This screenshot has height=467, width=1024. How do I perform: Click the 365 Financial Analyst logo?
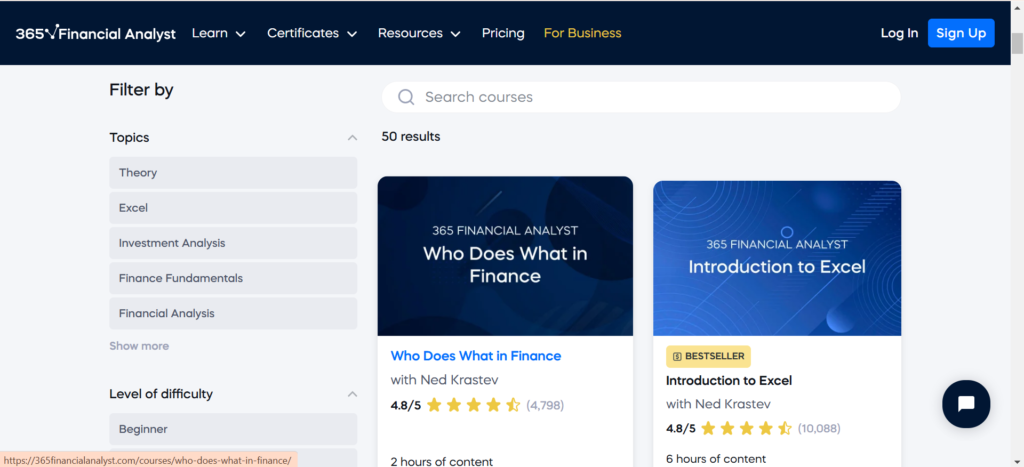click(95, 33)
